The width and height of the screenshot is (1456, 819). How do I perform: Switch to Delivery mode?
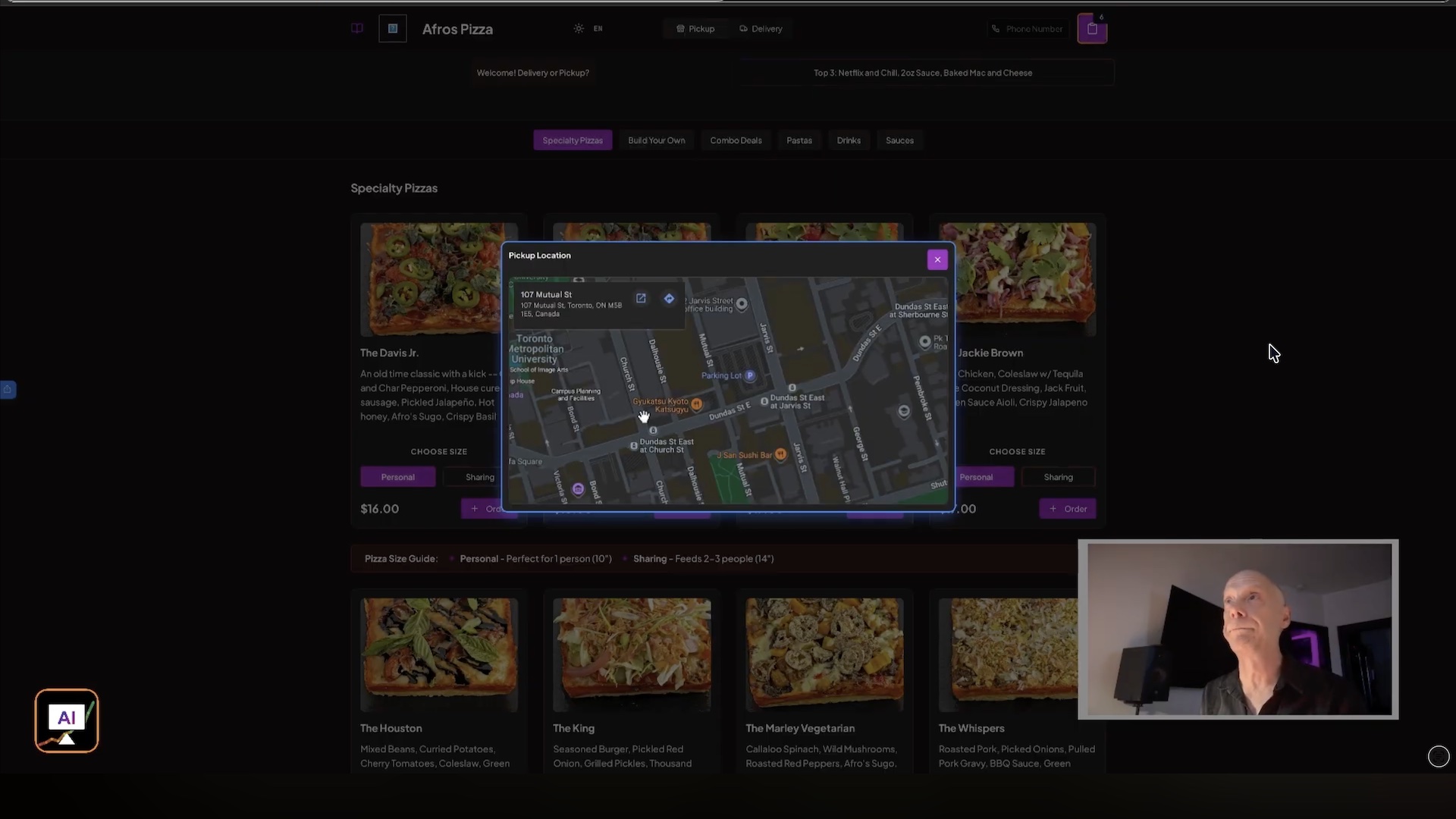pyautogui.click(x=761, y=29)
